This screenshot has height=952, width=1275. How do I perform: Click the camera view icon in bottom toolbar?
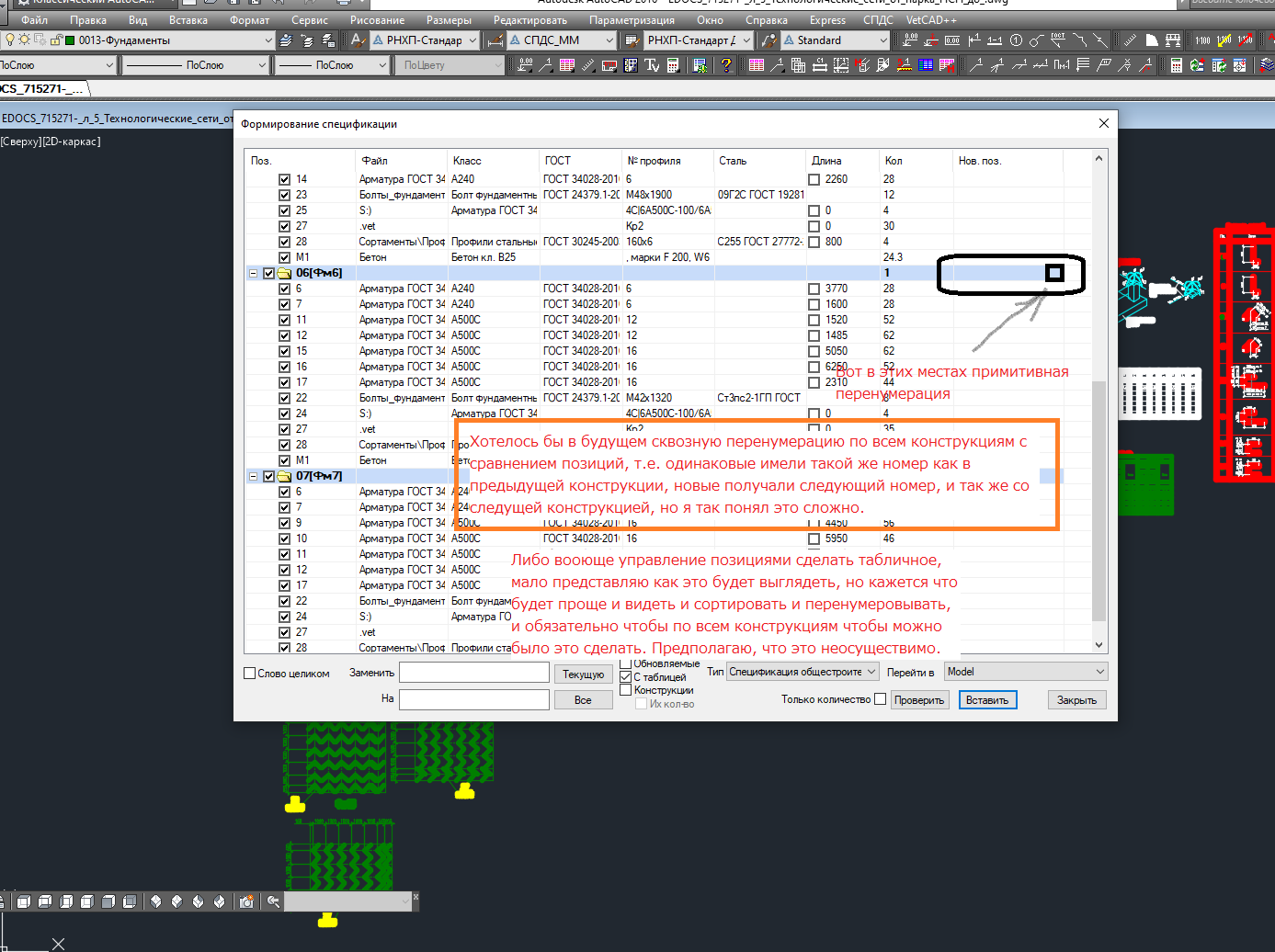246,901
